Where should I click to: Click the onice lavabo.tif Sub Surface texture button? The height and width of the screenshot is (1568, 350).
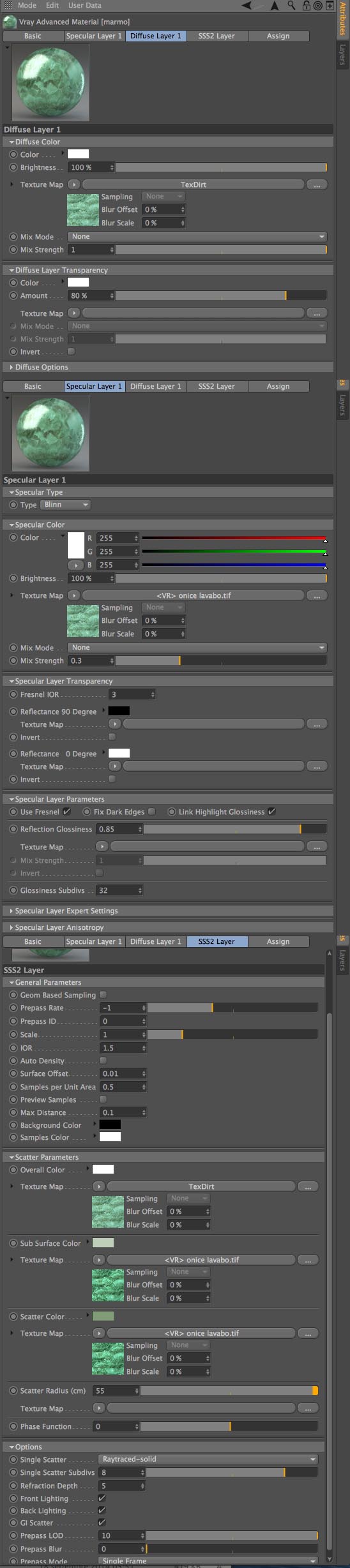tap(201, 1260)
